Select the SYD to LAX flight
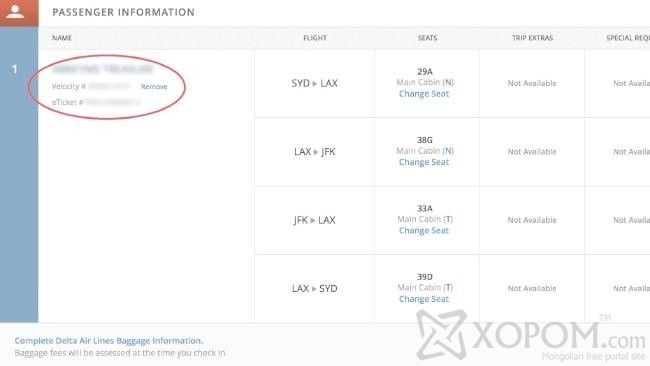 (x=314, y=83)
